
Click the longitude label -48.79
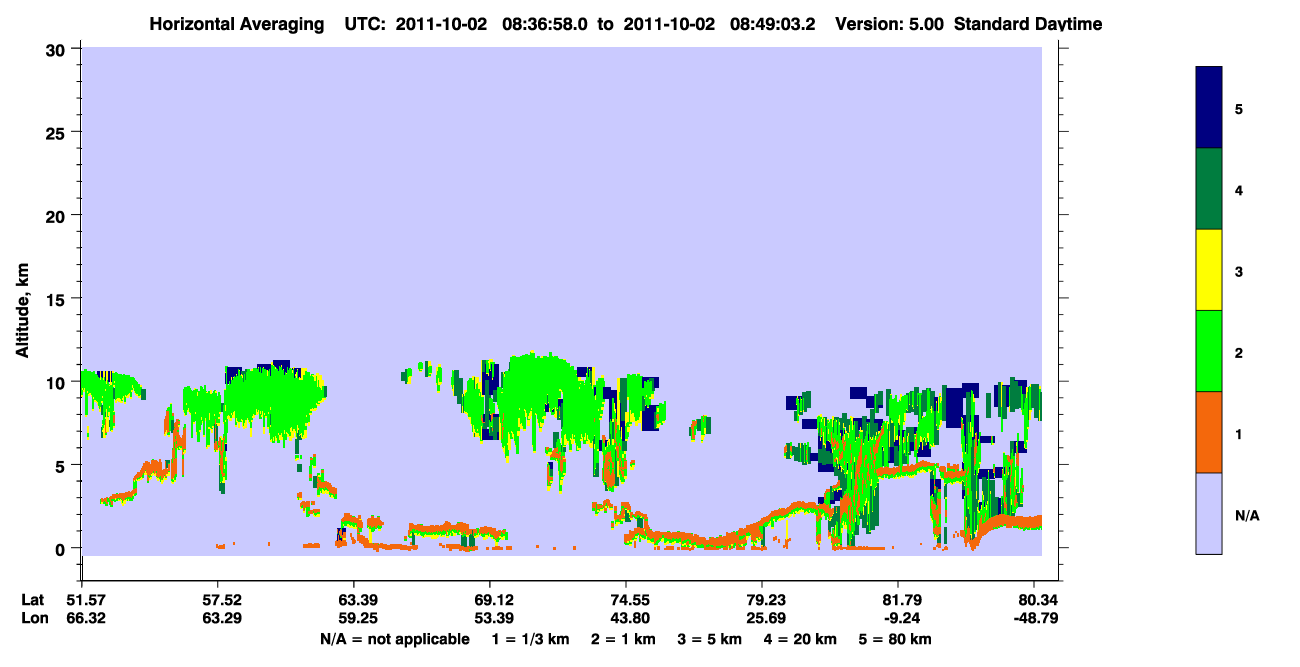pos(1034,618)
